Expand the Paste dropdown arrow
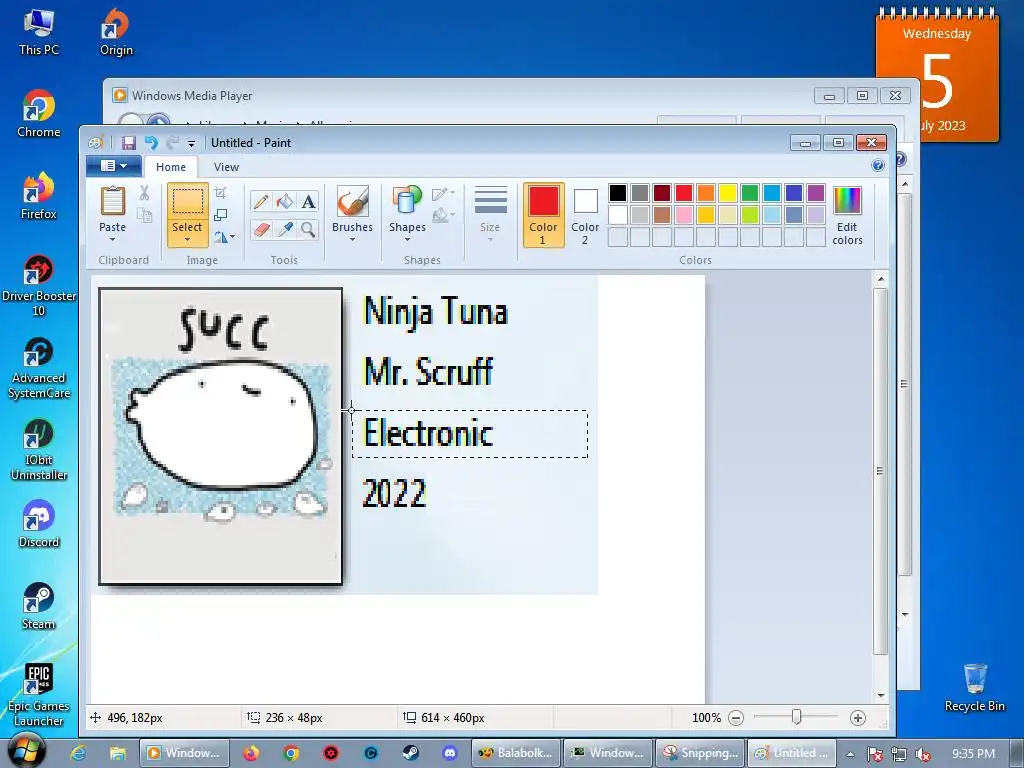 coord(112,240)
